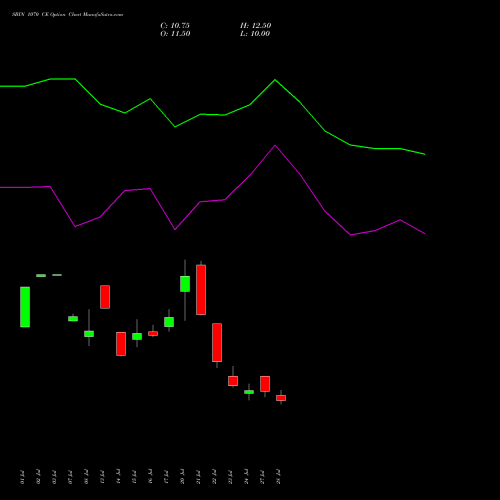
Task: Select the close value 'C: 10.75'
Action: 175,26
